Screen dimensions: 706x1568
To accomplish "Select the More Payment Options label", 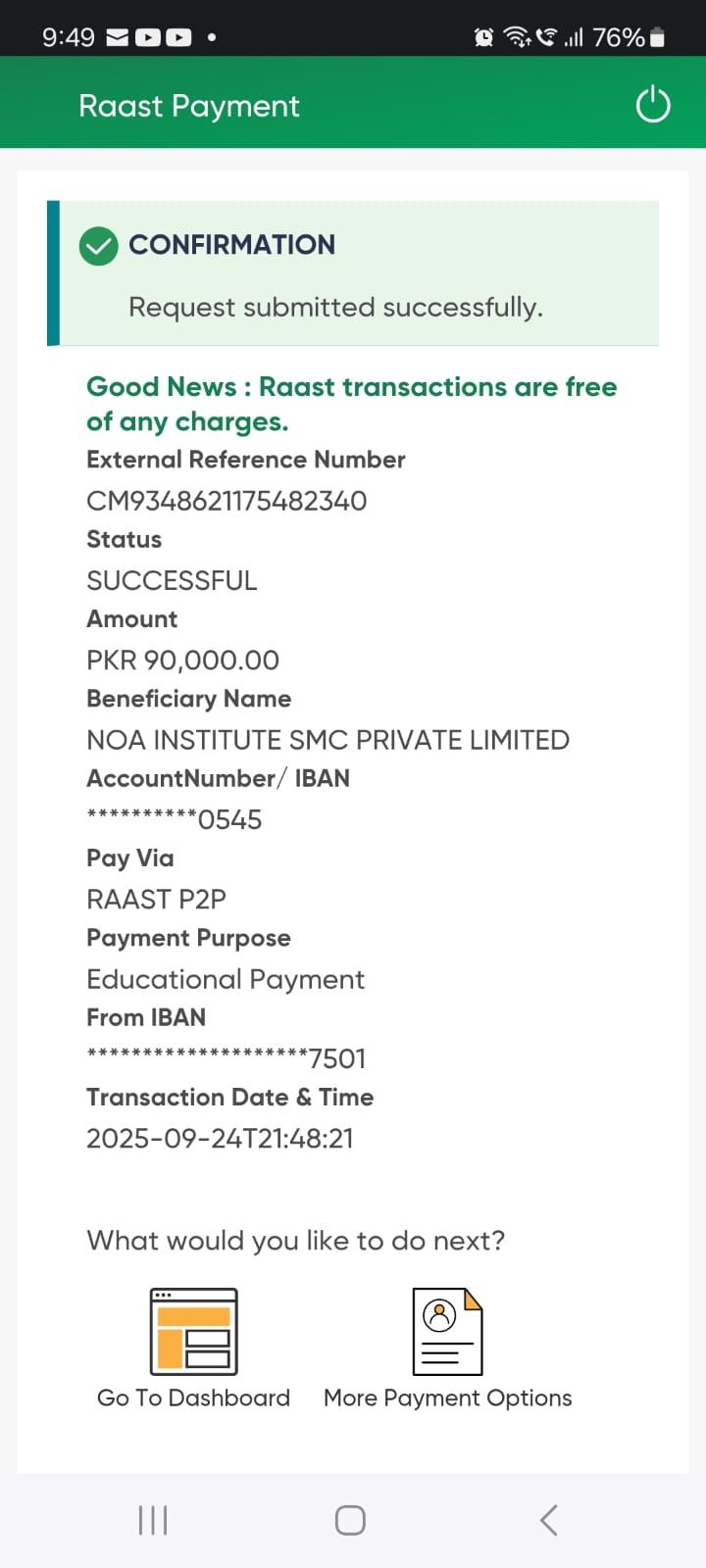I will [447, 1397].
